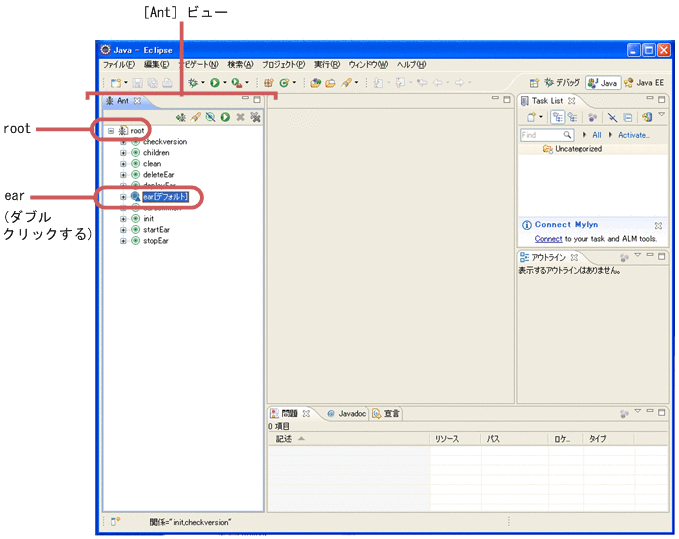Open the 宣言 tab
The height and width of the screenshot is (539, 679).
(x=386, y=413)
